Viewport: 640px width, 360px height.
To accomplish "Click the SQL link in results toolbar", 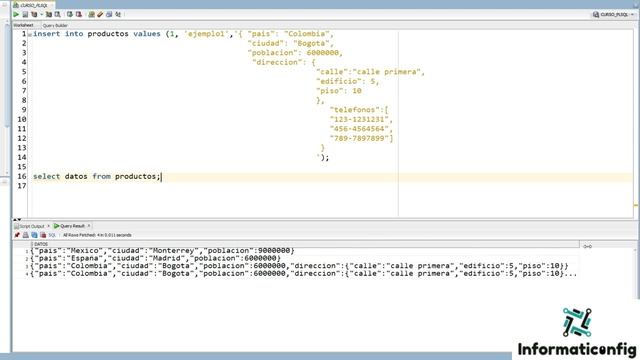I will (52, 235).
